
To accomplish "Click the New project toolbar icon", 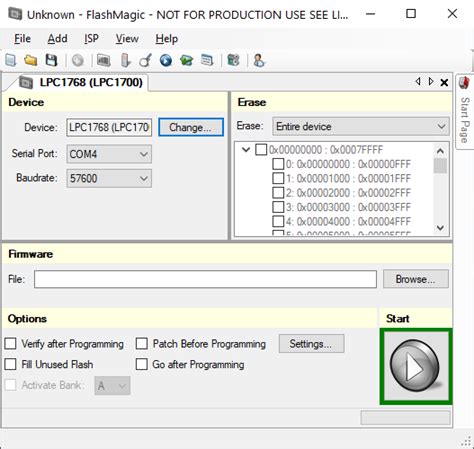I will (11, 61).
